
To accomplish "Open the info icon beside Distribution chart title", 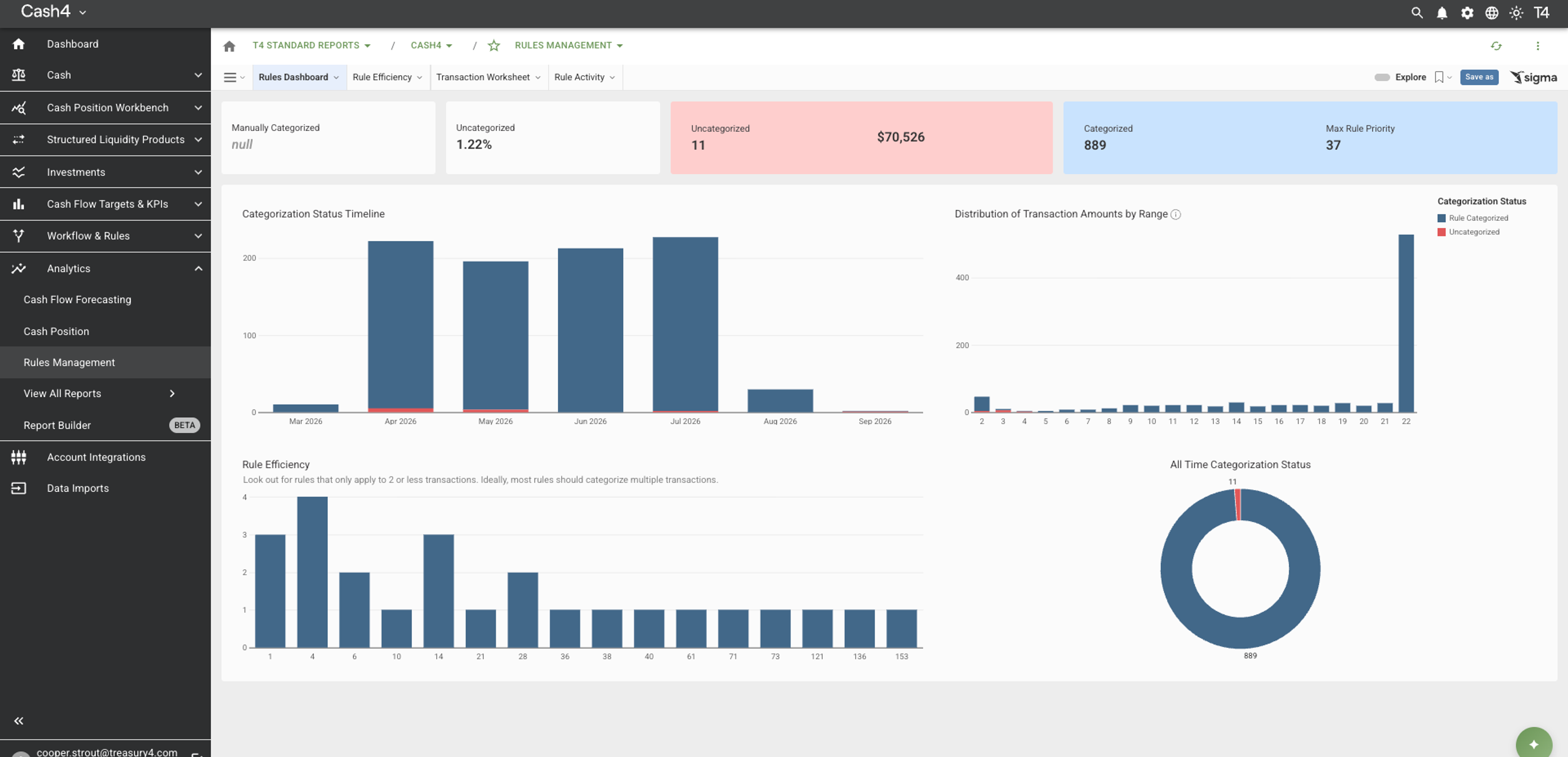I will pyautogui.click(x=1176, y=214).
